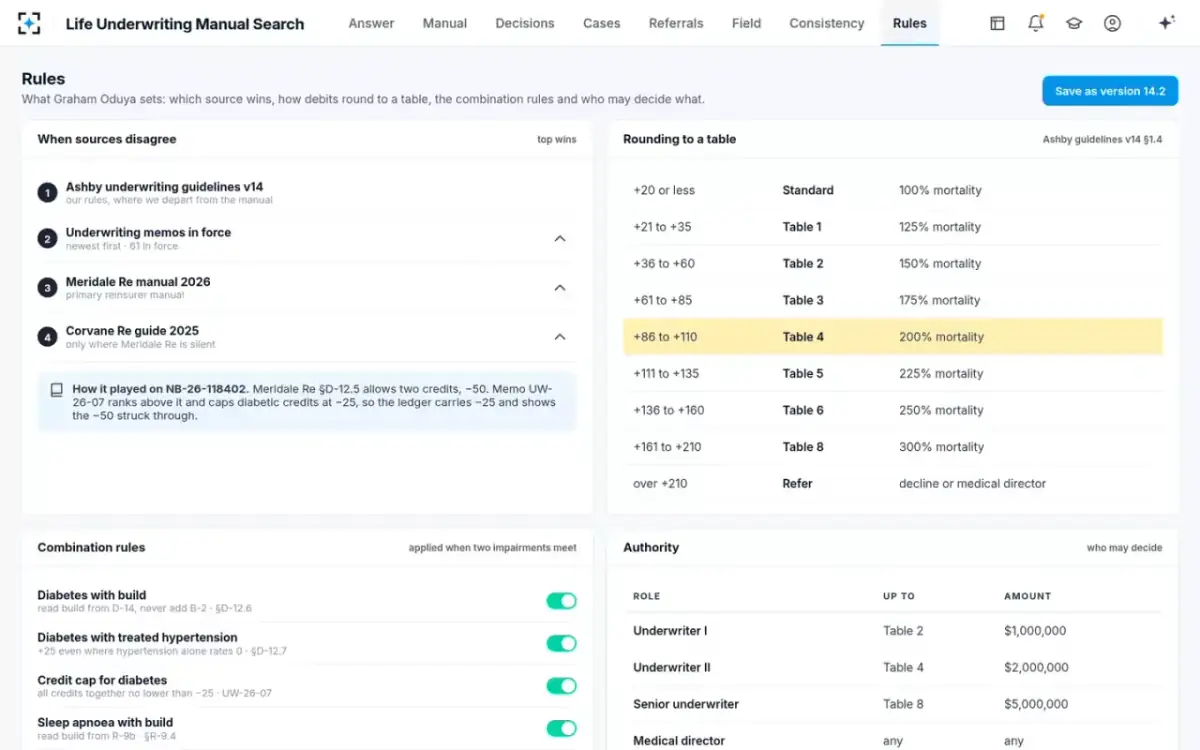Click the "over +210" range
Screen dimensions: 1200x750
point(660,484)
